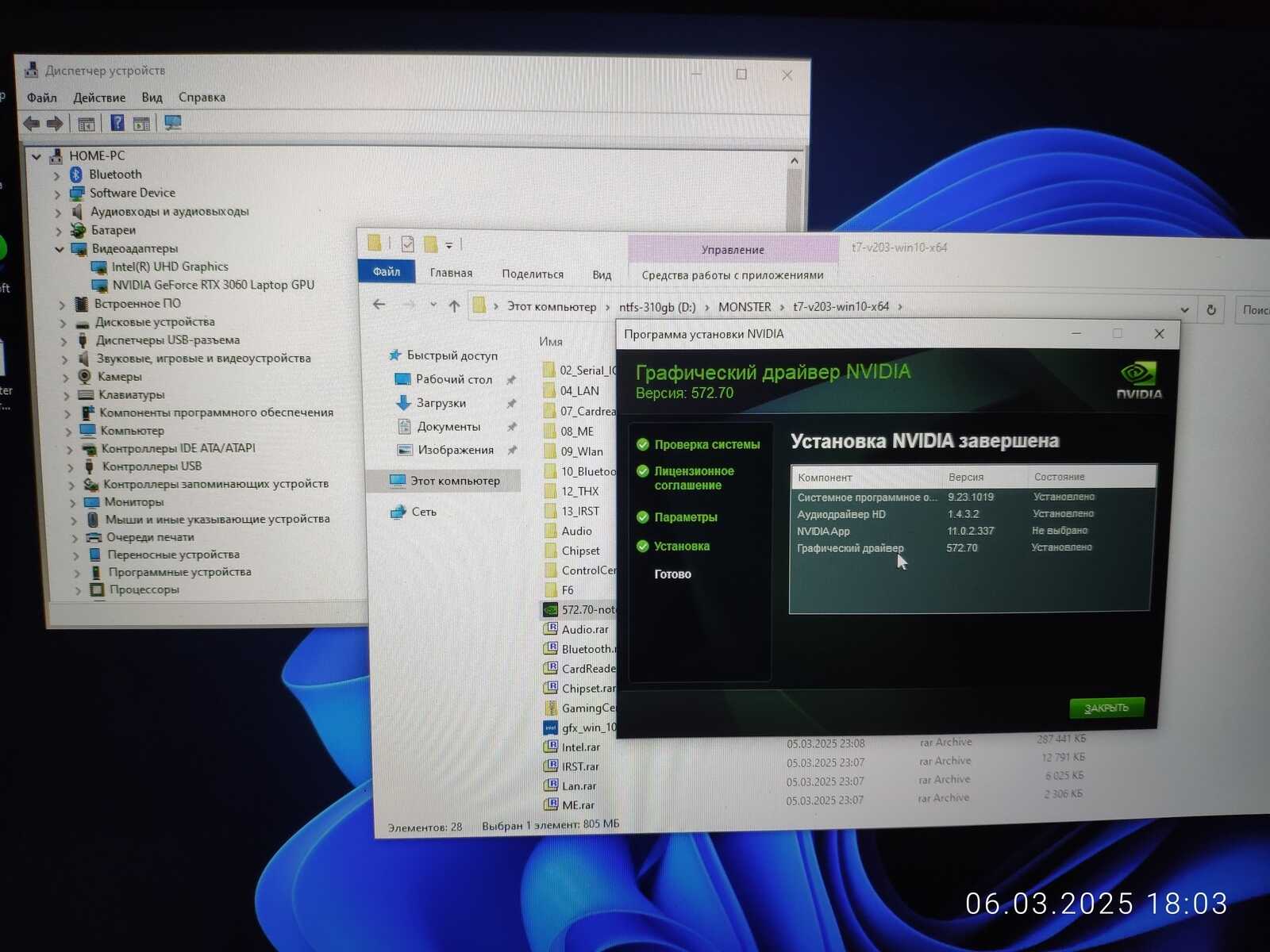1270x952 pixels.
Task: Refresh the Explorer folder view
Action: coord(1211,309)
